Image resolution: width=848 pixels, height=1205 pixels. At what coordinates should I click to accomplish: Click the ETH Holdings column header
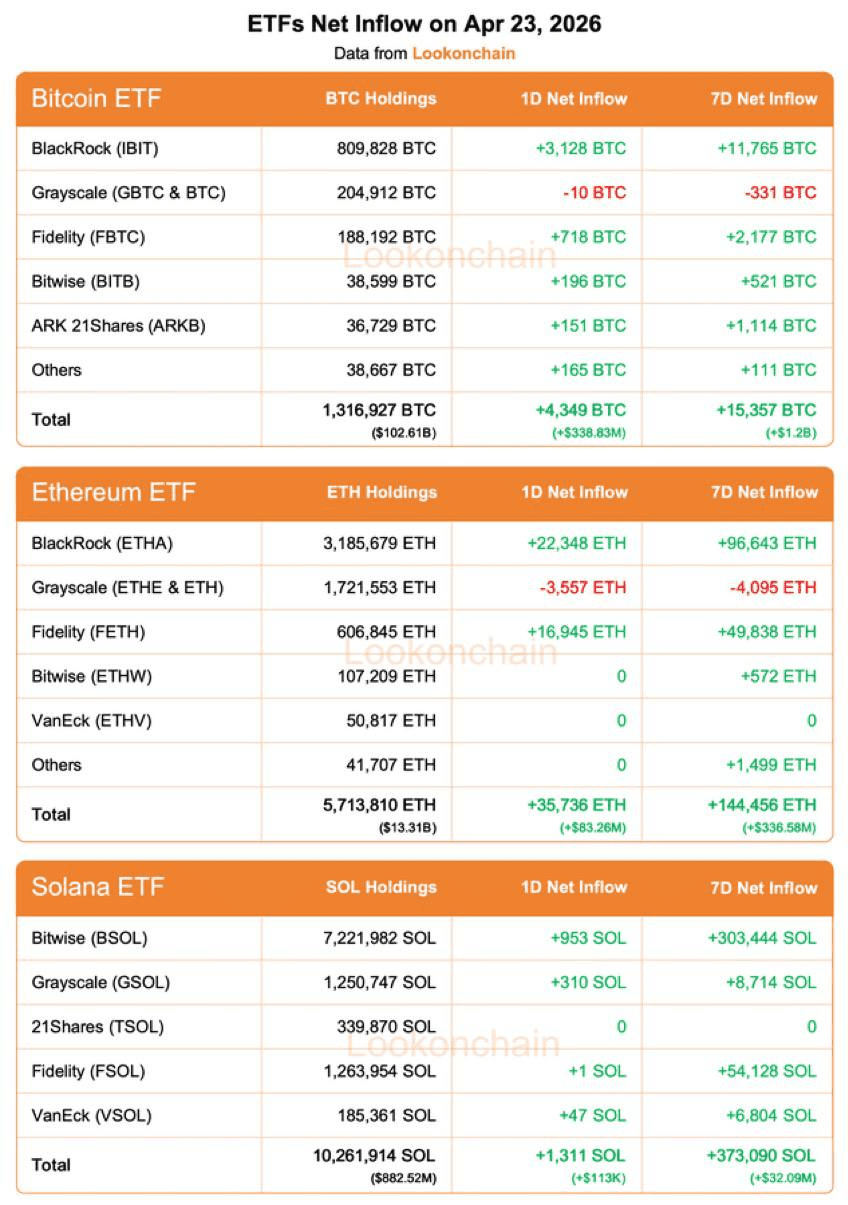pos(382,493)
